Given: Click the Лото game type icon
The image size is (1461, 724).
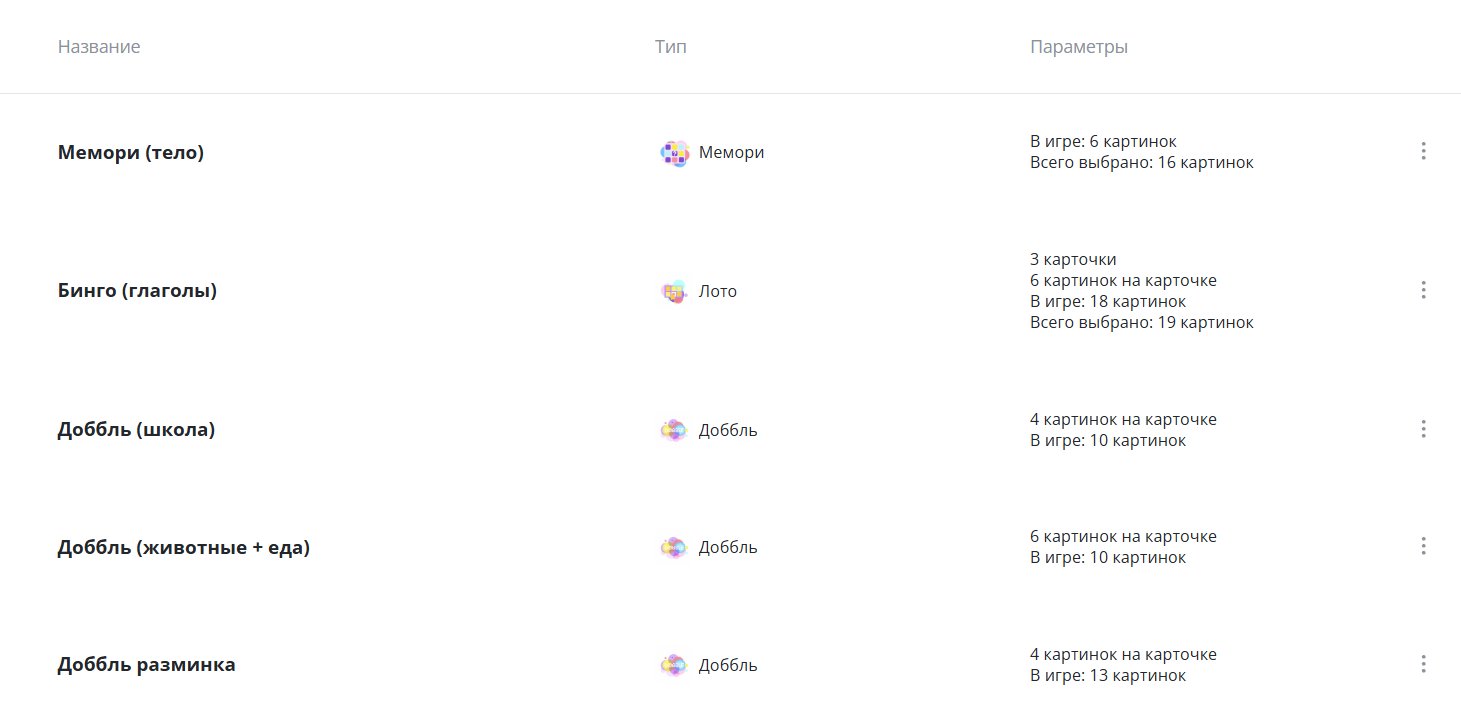Looking at the screenshot, I should tap(675, 292).
